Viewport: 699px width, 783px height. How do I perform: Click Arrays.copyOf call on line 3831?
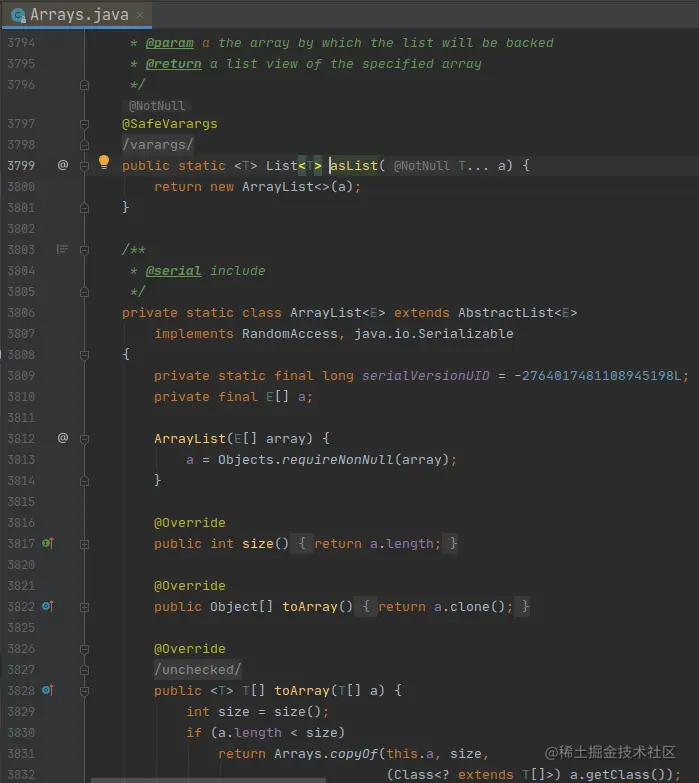326,754
